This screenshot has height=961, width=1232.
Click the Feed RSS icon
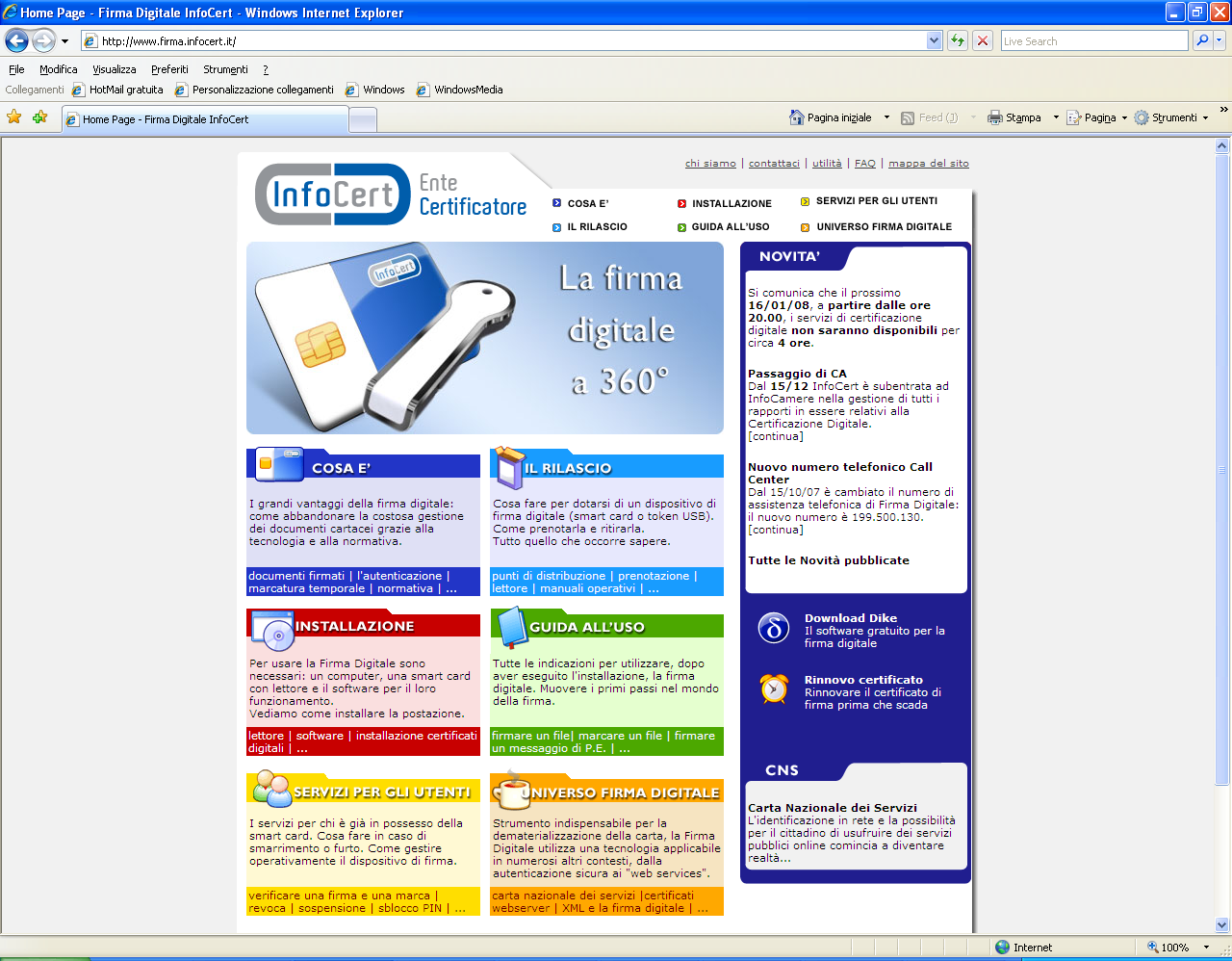pos(908,117)
